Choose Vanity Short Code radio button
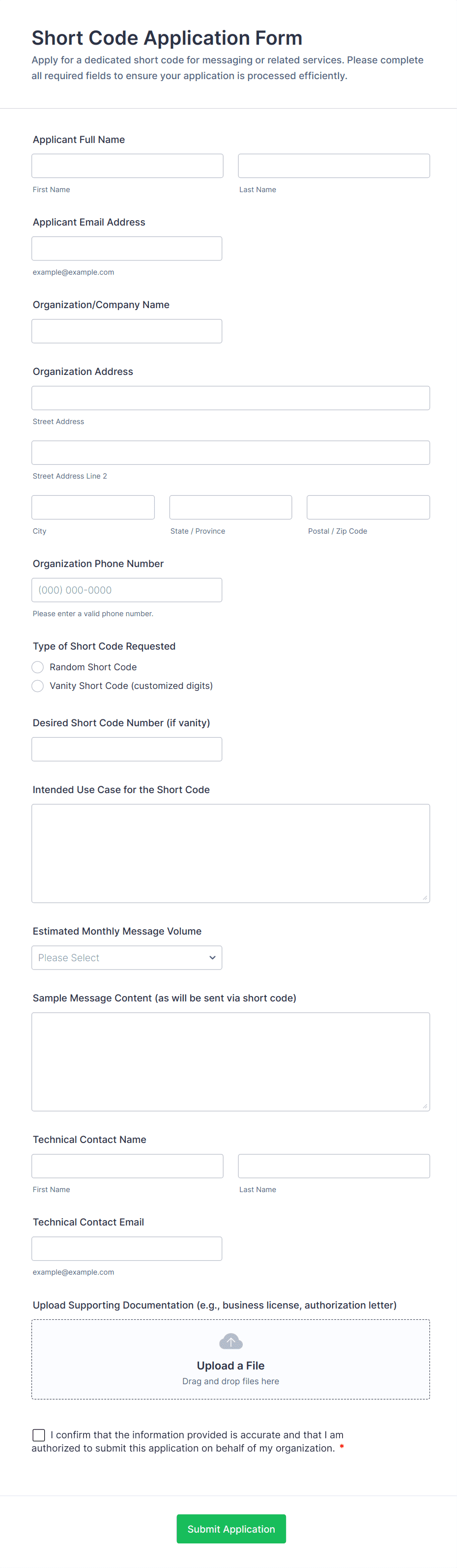Image resolution: width=457 pixels, height=1568 pixels. click(x=38, y=686)
